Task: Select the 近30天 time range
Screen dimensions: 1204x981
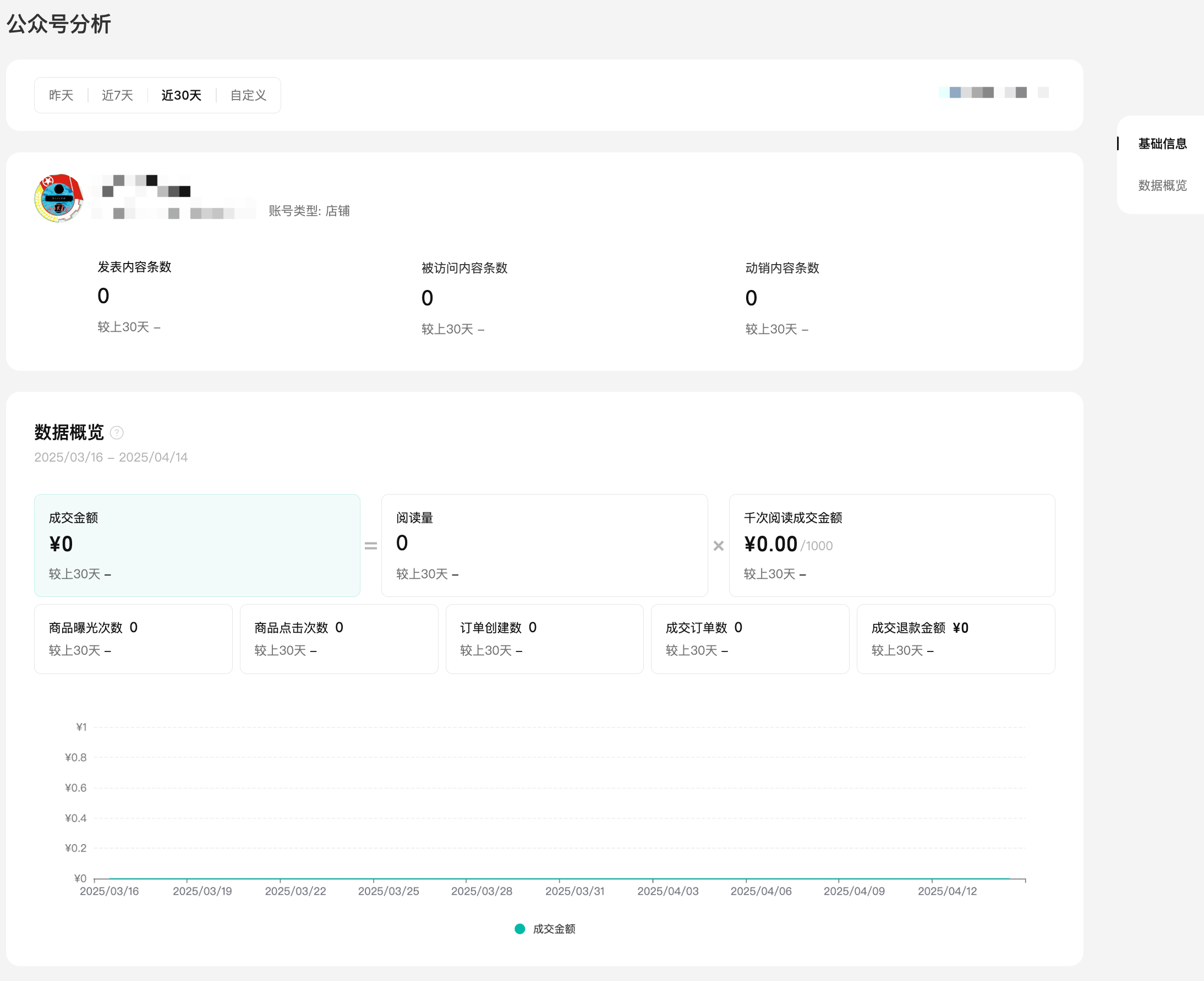Action: (182, 96)
